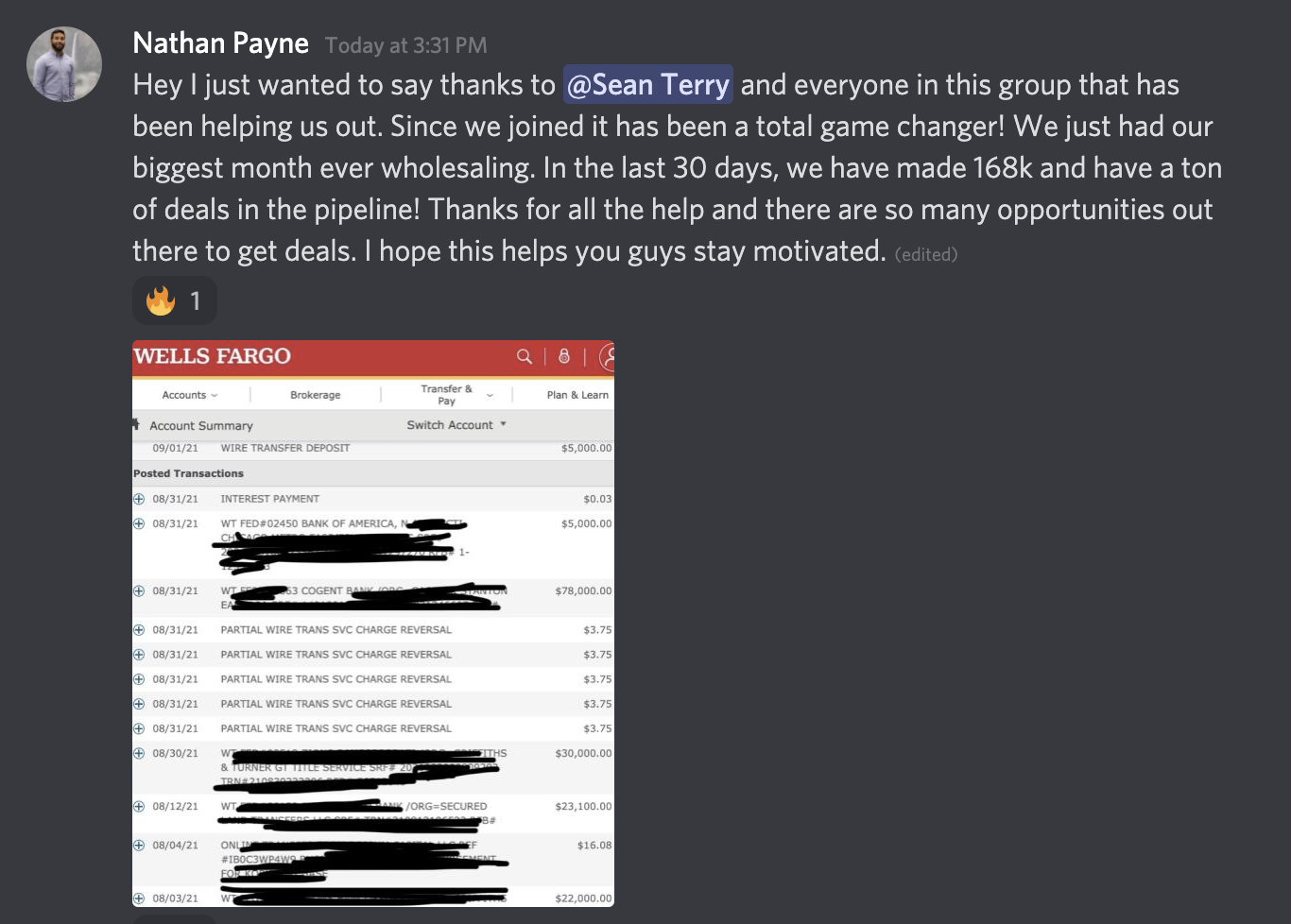Open the Switch Account dropdown

click(x=456, y=425)
